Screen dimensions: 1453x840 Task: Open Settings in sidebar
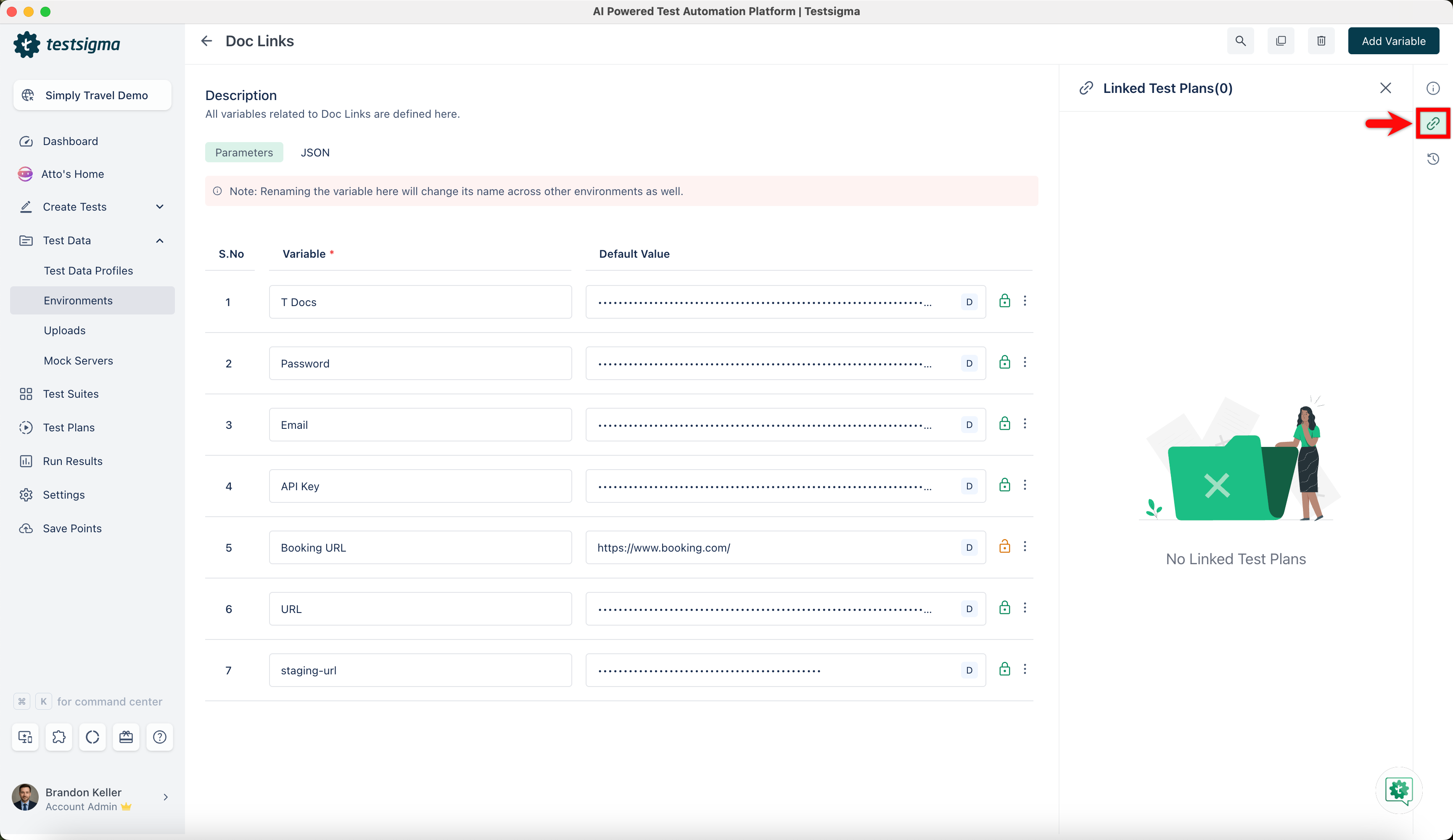tap(63, 495)
